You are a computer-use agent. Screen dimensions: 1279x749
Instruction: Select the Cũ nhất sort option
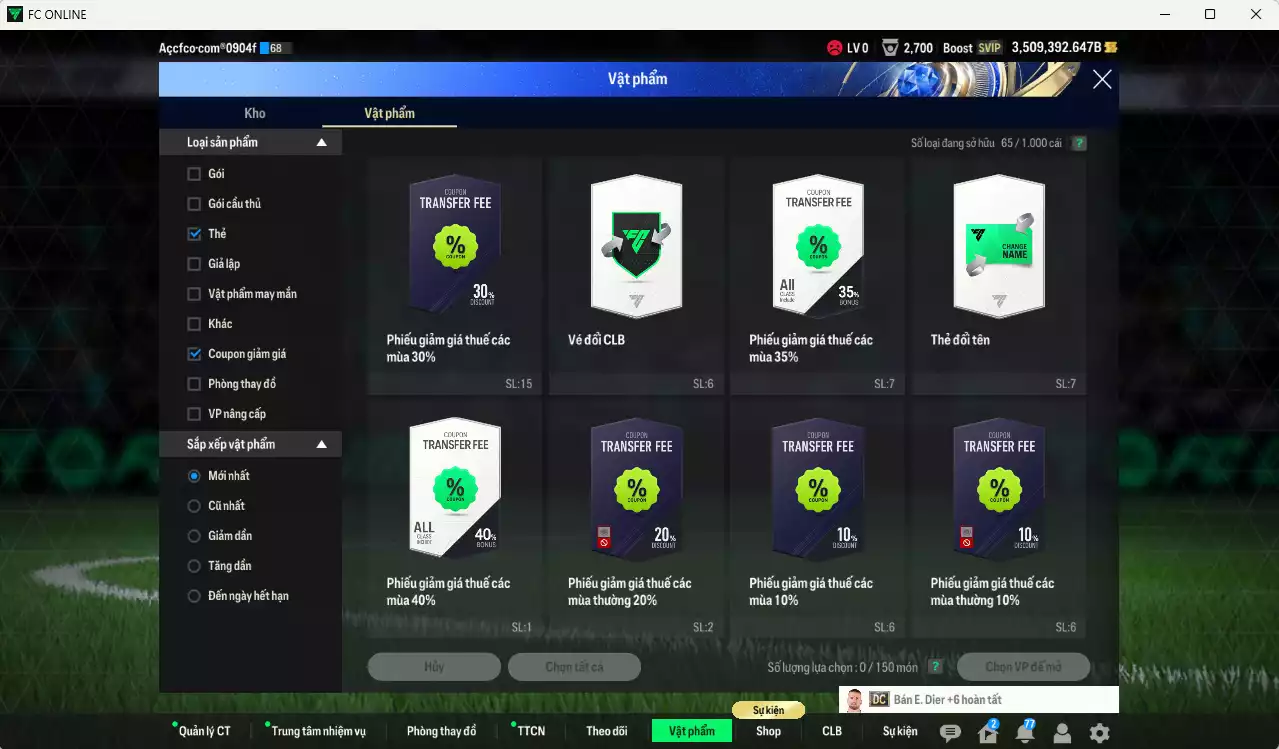coord(194,506)
